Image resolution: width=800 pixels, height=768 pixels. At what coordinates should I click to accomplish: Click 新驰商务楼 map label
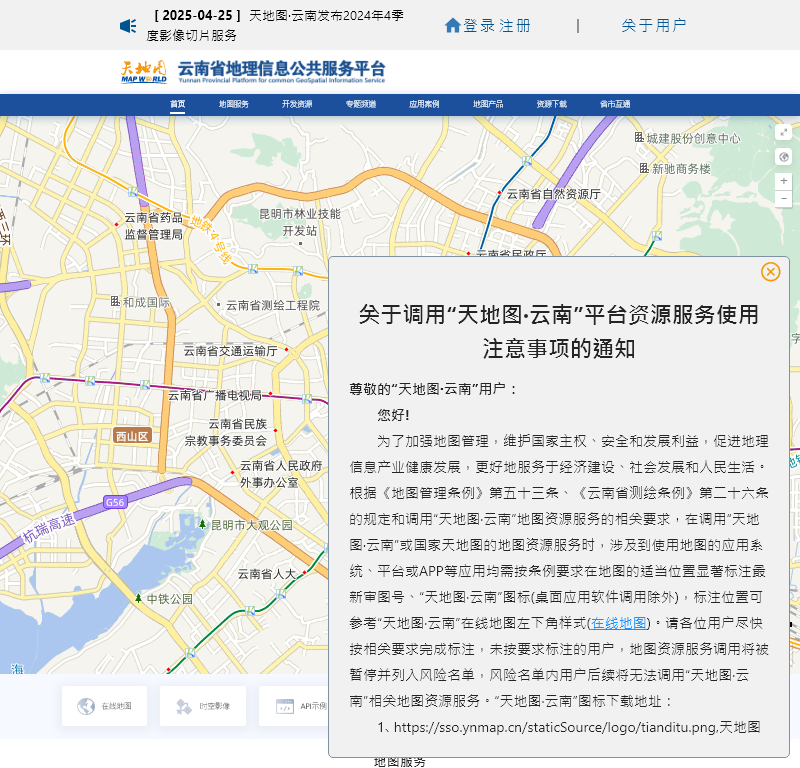[x=681, y=168]
